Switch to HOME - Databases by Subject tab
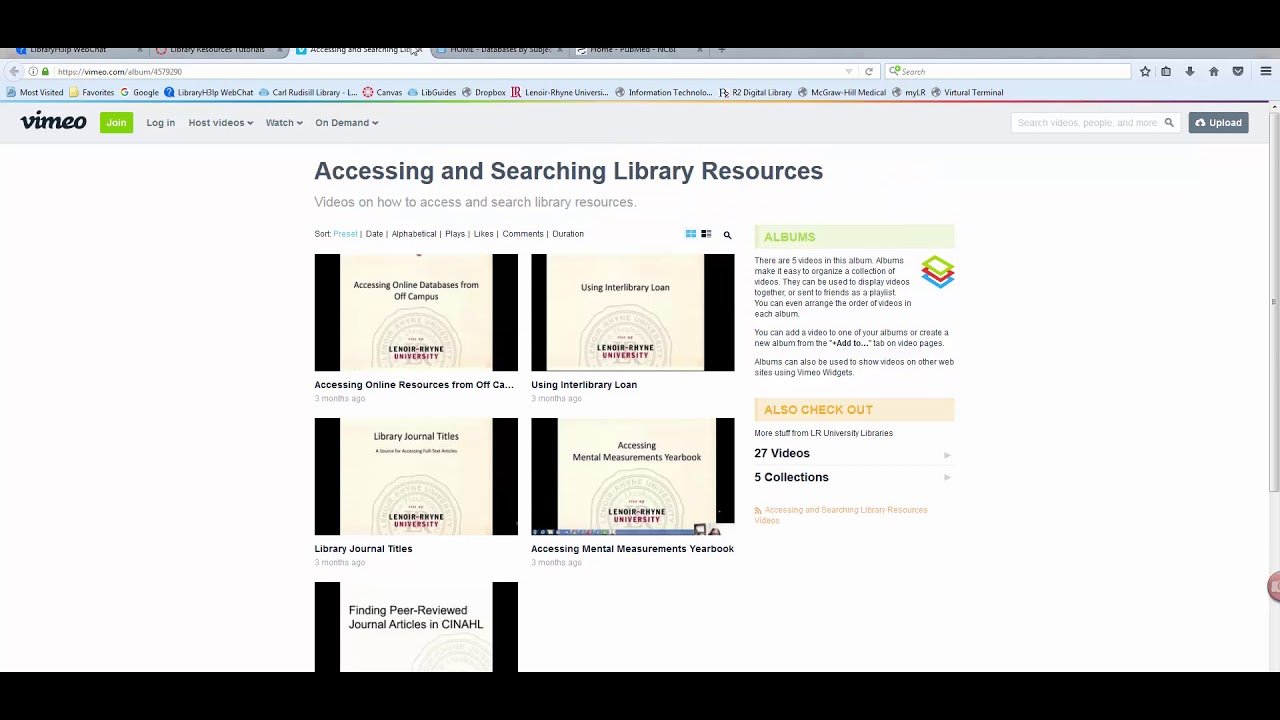The image size is (1280, 720). (501, 49)
